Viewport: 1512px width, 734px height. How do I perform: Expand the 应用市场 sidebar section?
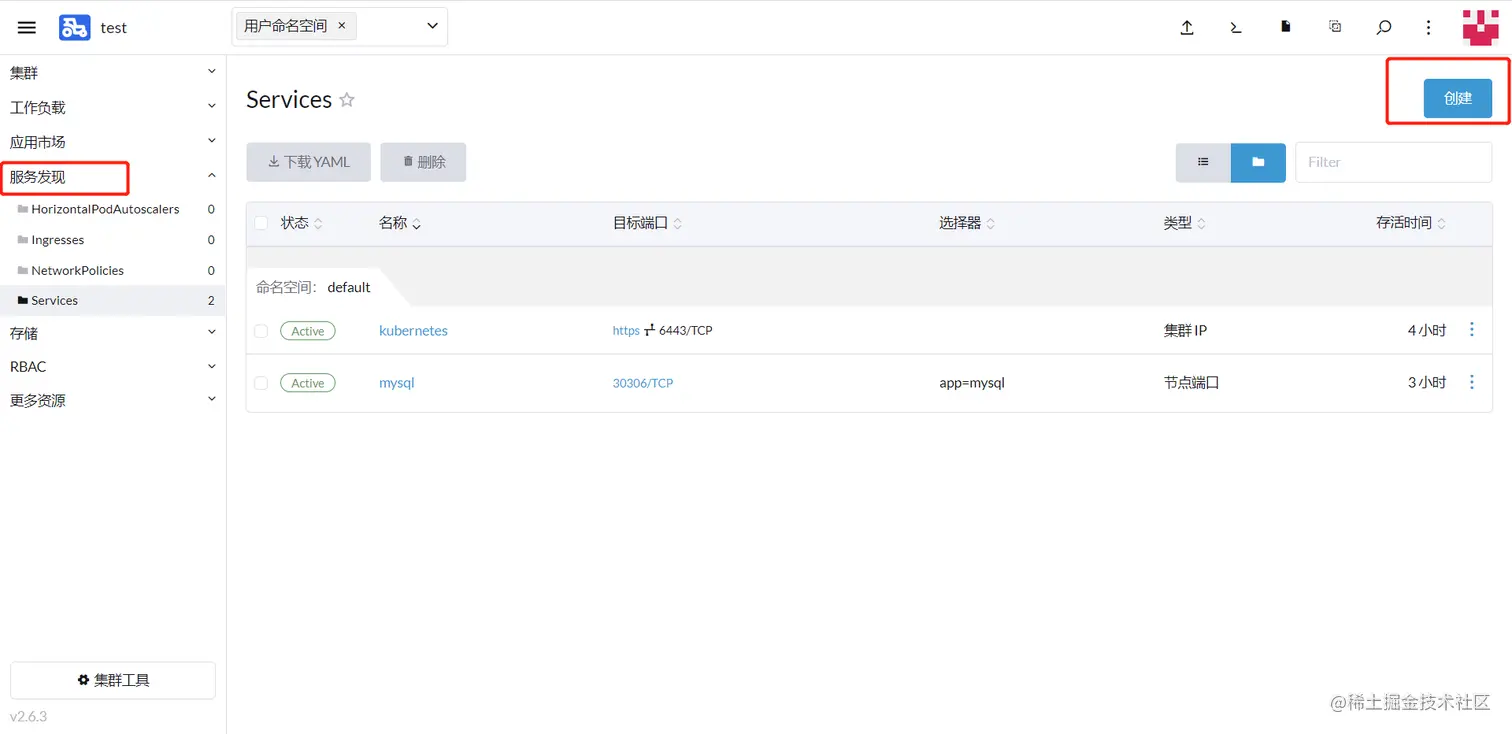point(112,142)
